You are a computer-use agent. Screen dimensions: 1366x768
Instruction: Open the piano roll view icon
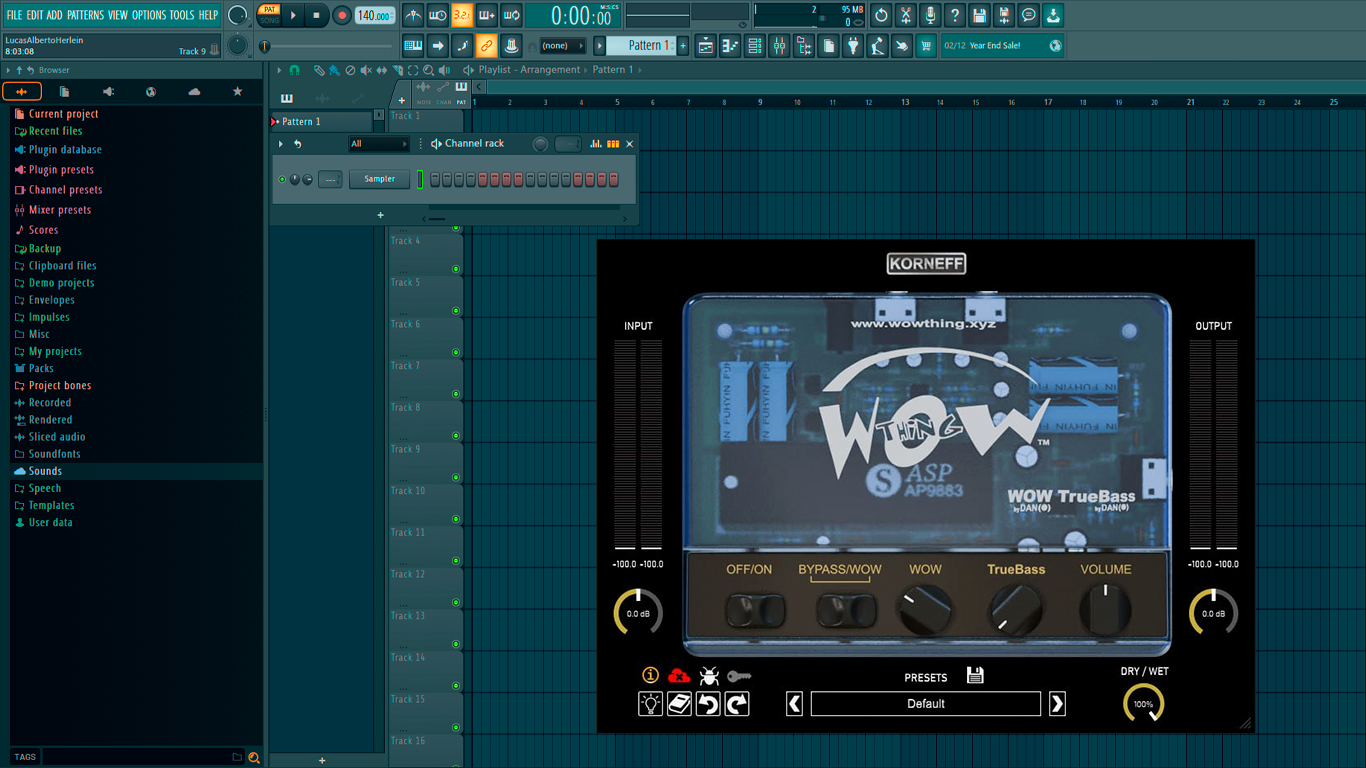click(730, 46)
